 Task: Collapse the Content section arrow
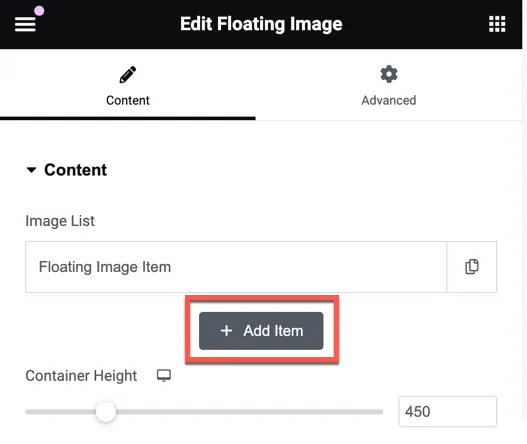pyautogui.click(x=31, y=170)
